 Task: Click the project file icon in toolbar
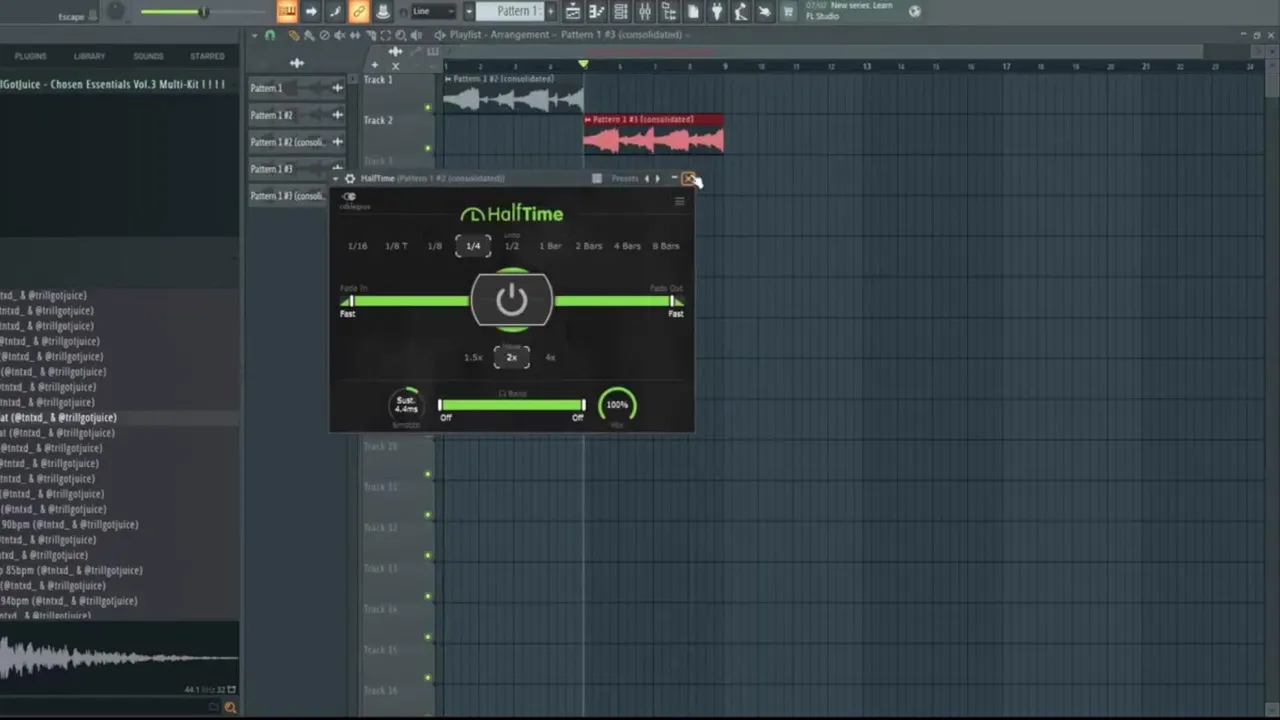tap(693, 11)
